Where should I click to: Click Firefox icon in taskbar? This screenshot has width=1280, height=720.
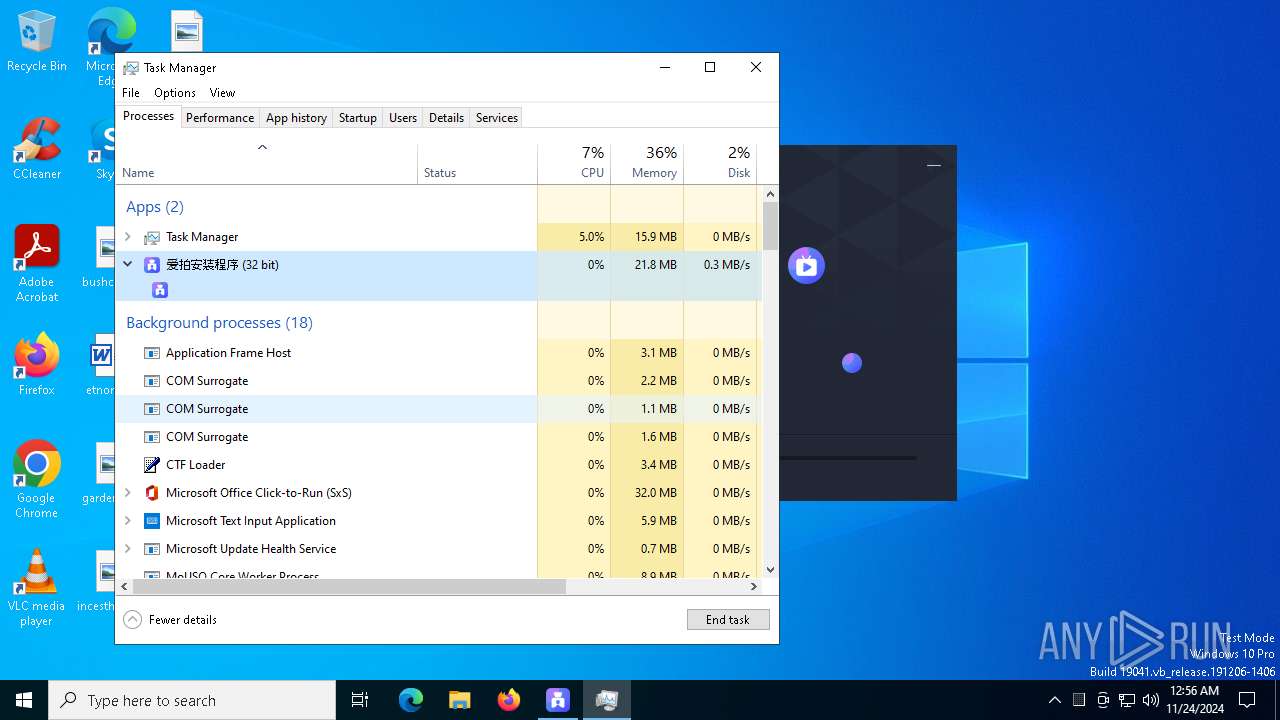pos(509,700)
